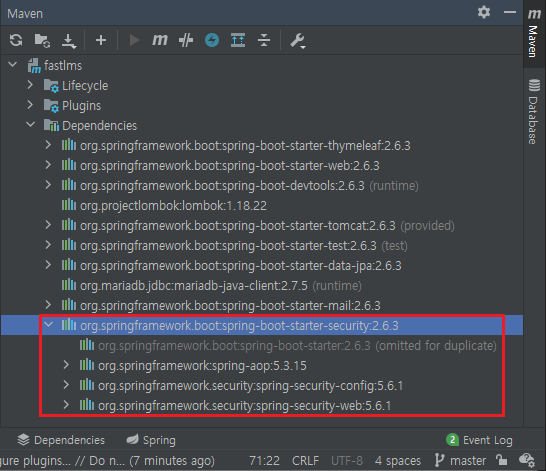Viewport: 546px width, 471px height.
Task: Expand spring-aop:5.3.15 dependency
Action: point(66,365)
